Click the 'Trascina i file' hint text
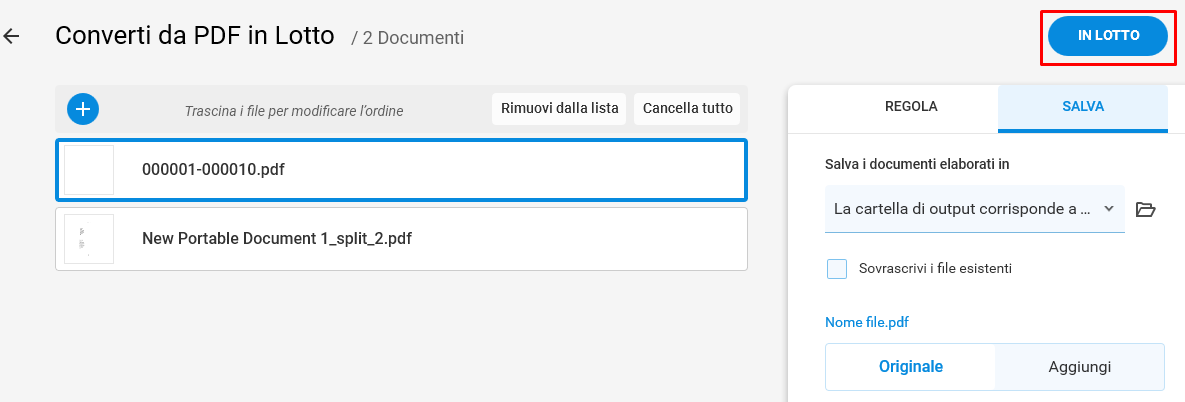The image size is (1185, 402). pyautogui.click(x=294, y=111)
